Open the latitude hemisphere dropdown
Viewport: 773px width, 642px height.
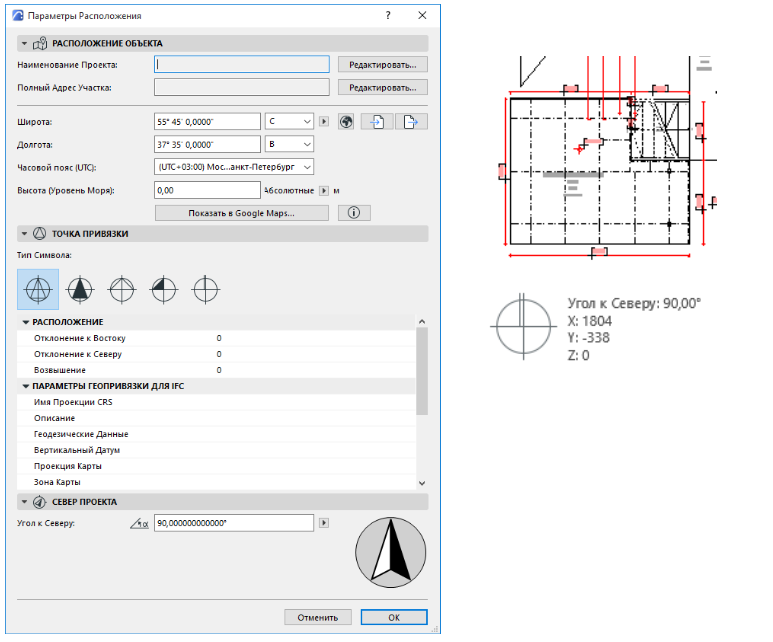290,122
